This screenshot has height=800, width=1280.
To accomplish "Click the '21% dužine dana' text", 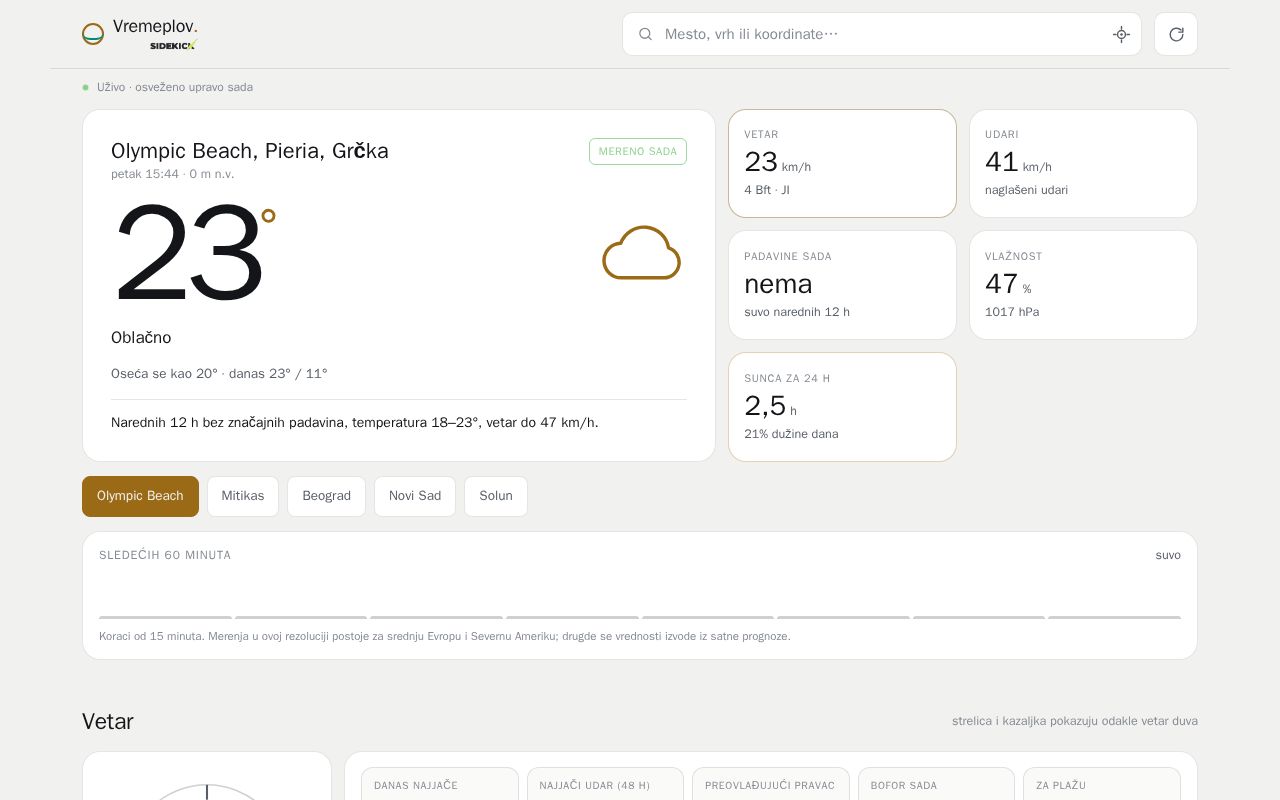I will (x=791, y=434).
